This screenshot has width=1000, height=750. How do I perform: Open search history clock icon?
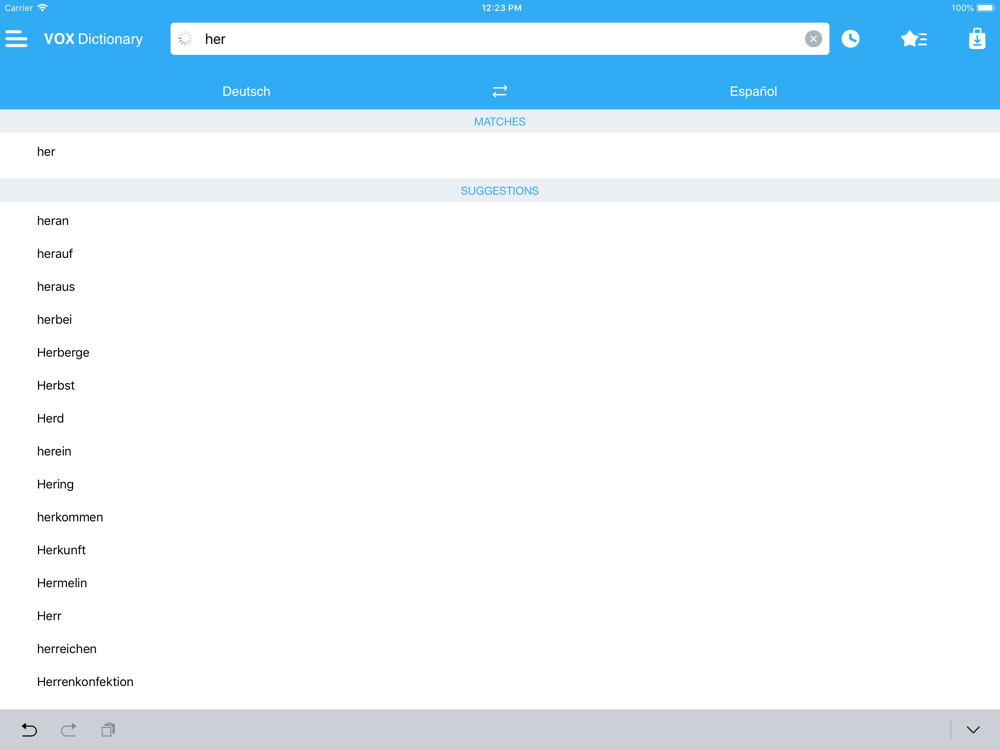[850, 39]
